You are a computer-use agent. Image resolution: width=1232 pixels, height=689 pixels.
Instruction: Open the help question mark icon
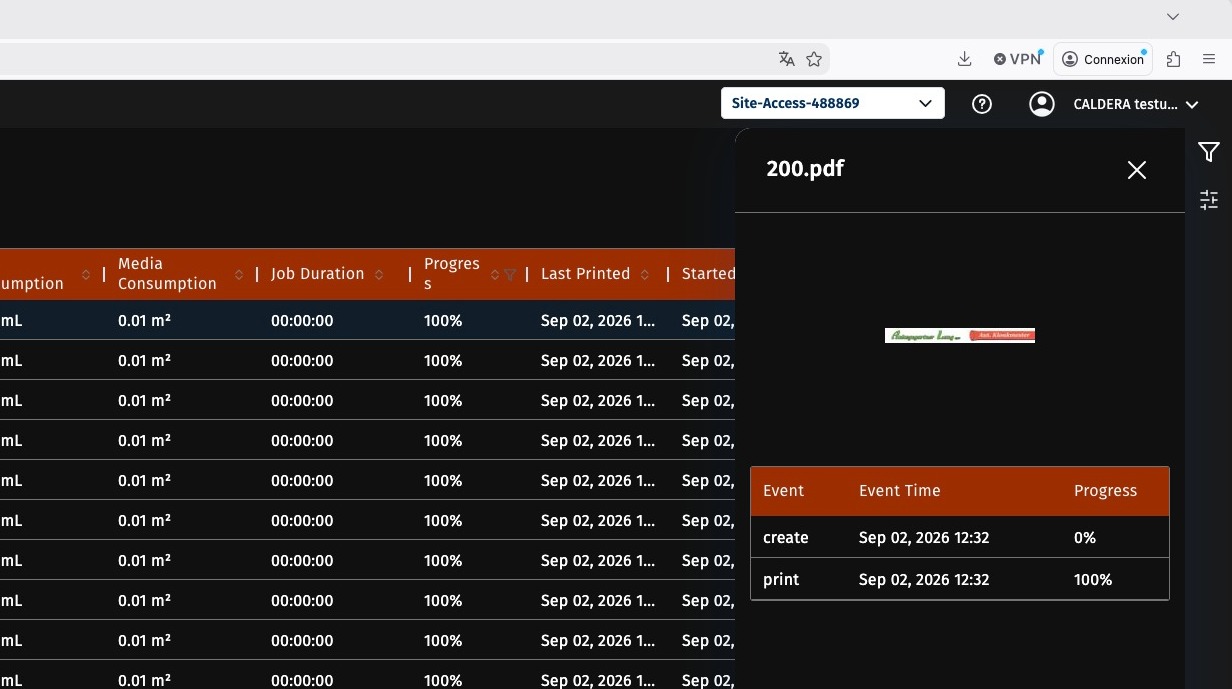(x=982, y=104)
